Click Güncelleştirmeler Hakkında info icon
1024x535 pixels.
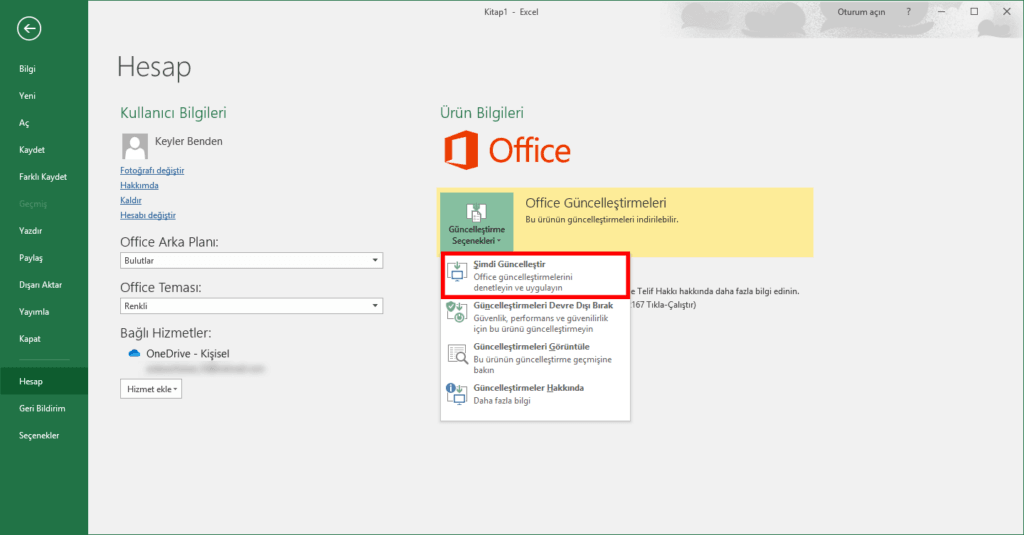pyautogui.click(x=456, y=394)
